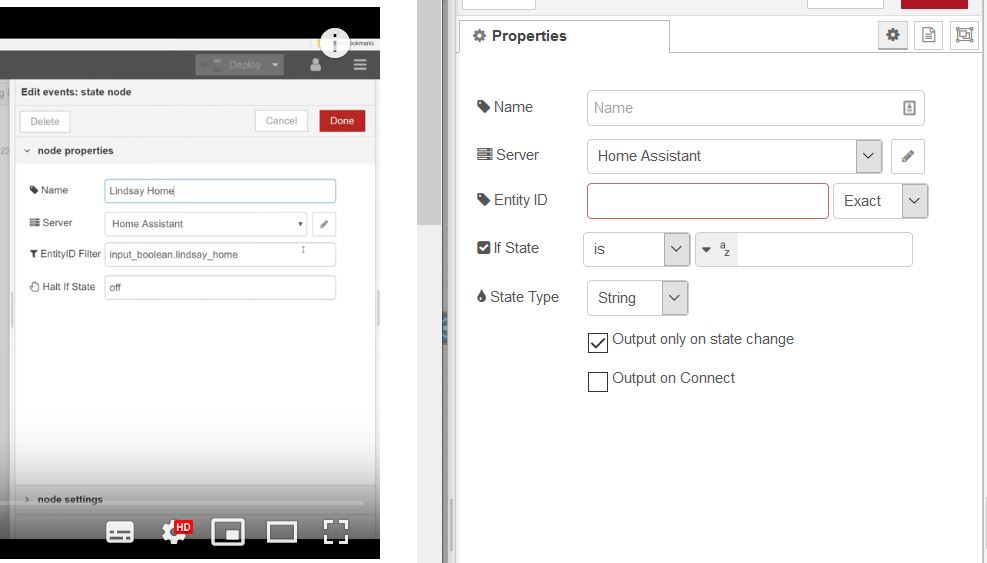Viewport: 987px width, 563px height.
Task: Toggle subtitles in the video player
Action: tap(120, 532)
